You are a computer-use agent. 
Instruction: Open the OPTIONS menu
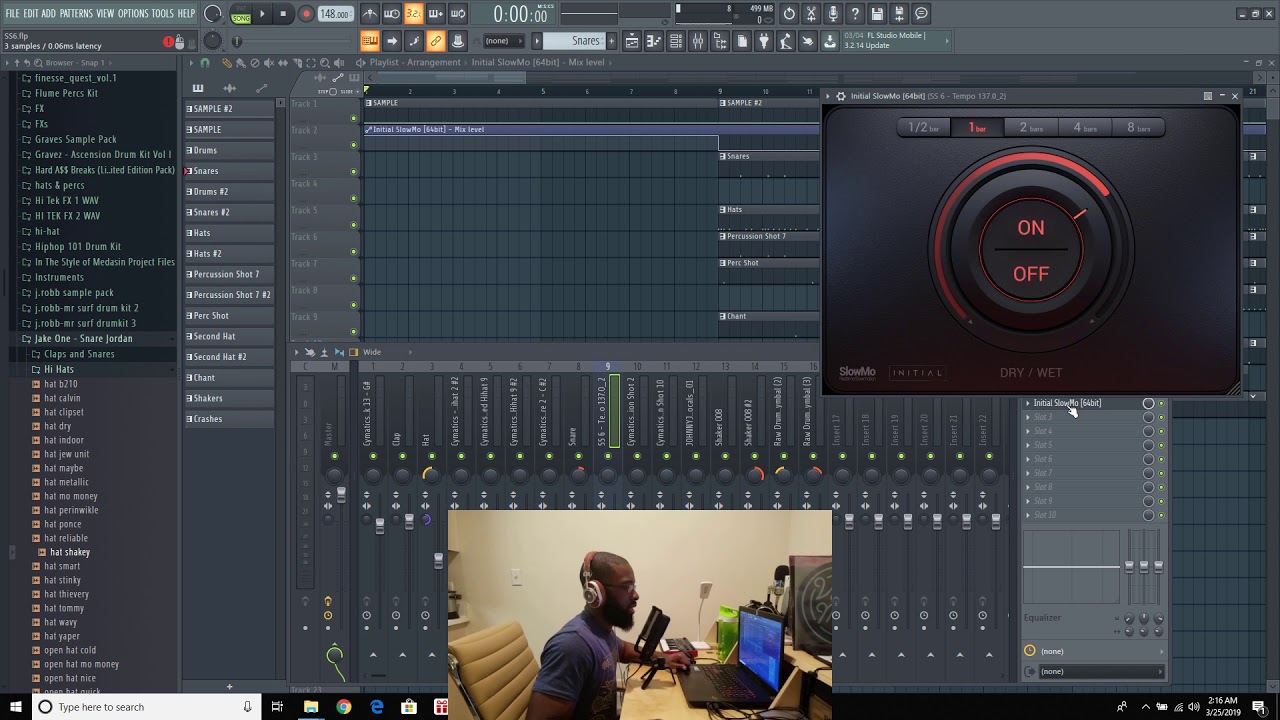click(x=133, y=13)
